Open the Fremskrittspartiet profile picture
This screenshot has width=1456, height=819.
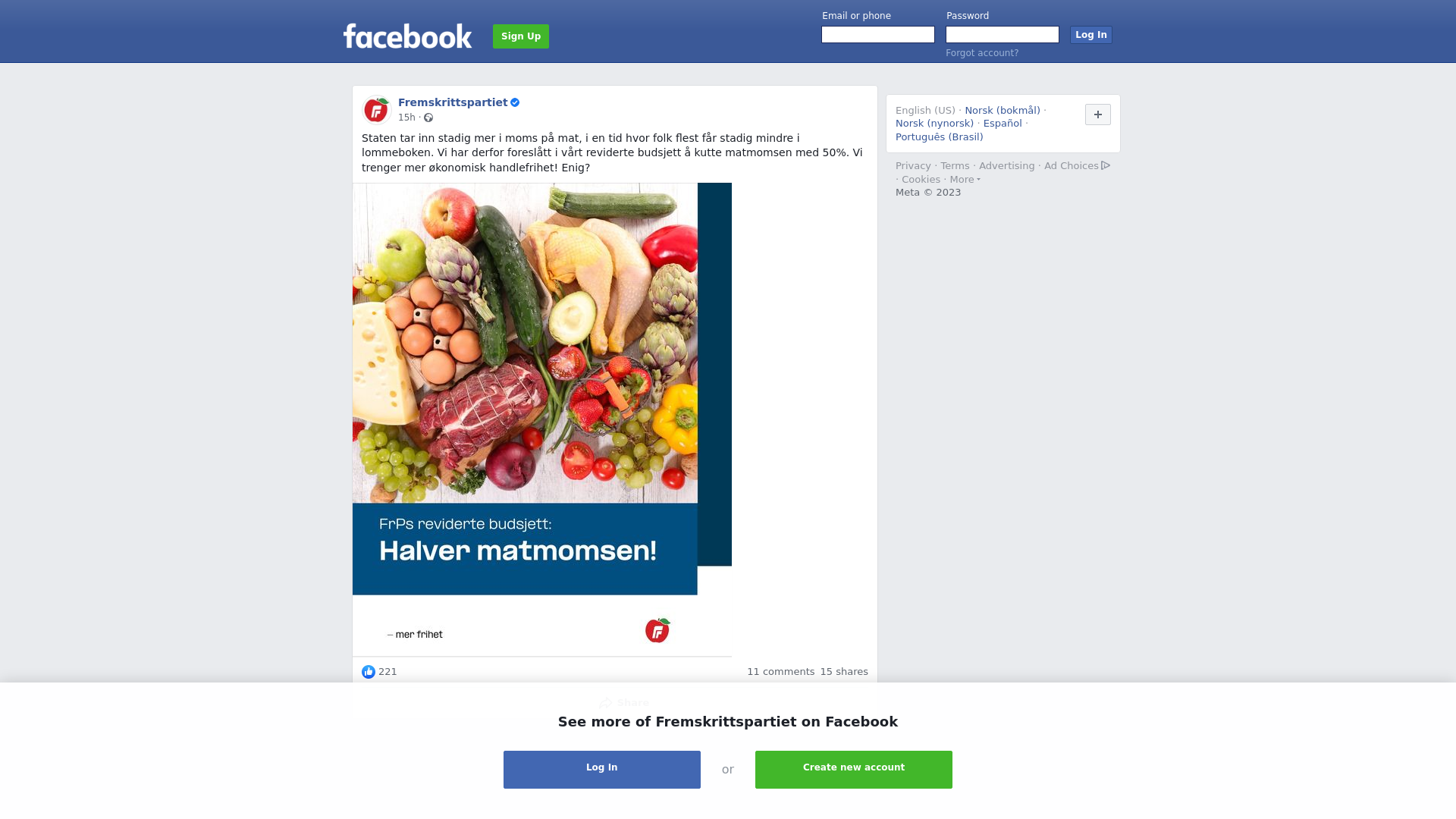[x=376, y=110]
